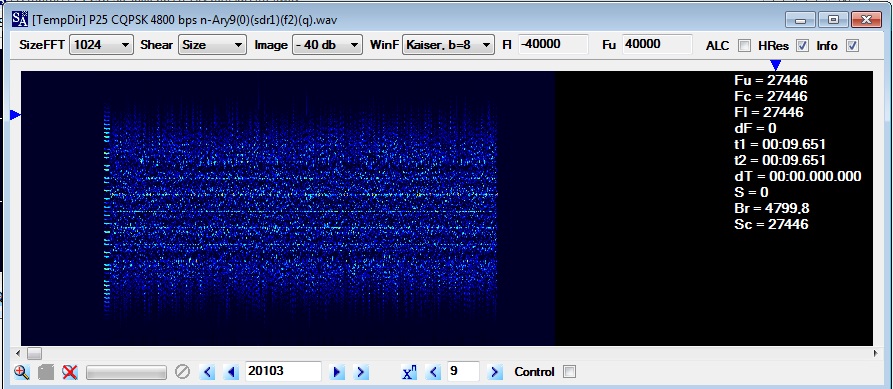Screen dimensions: 893x389
Task: Click the SA application icon in title bar
Action: click(19, 19)
